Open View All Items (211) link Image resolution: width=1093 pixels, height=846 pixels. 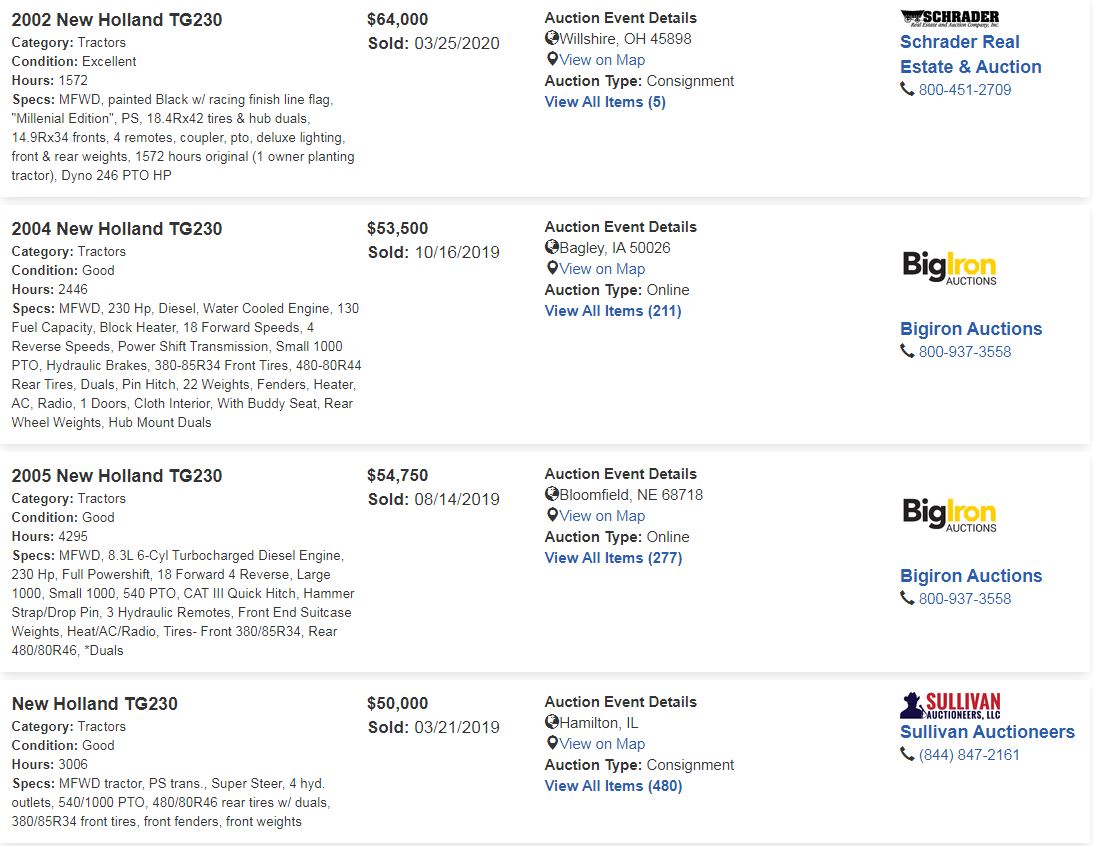(x=613, y=311)
